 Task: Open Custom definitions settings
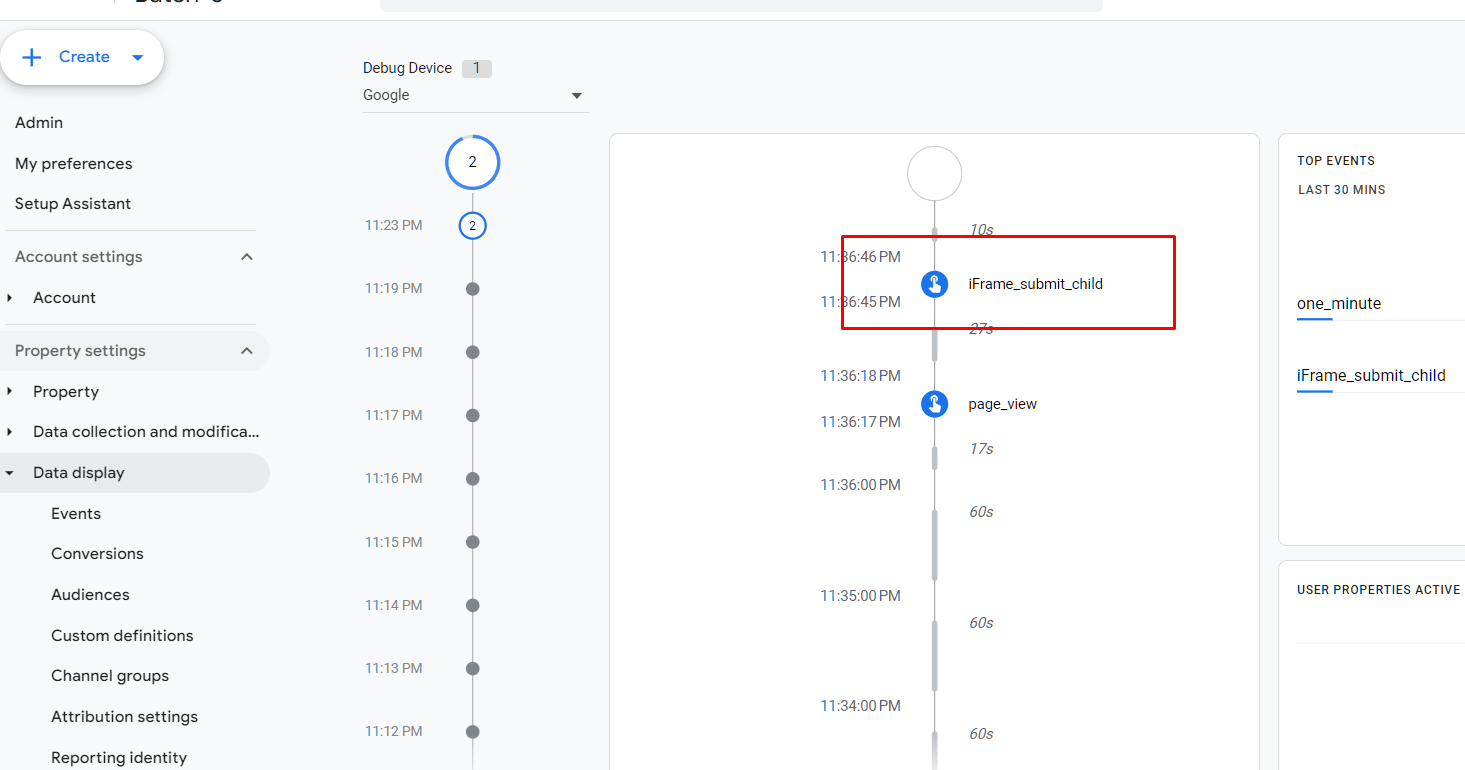pos(122,636)
